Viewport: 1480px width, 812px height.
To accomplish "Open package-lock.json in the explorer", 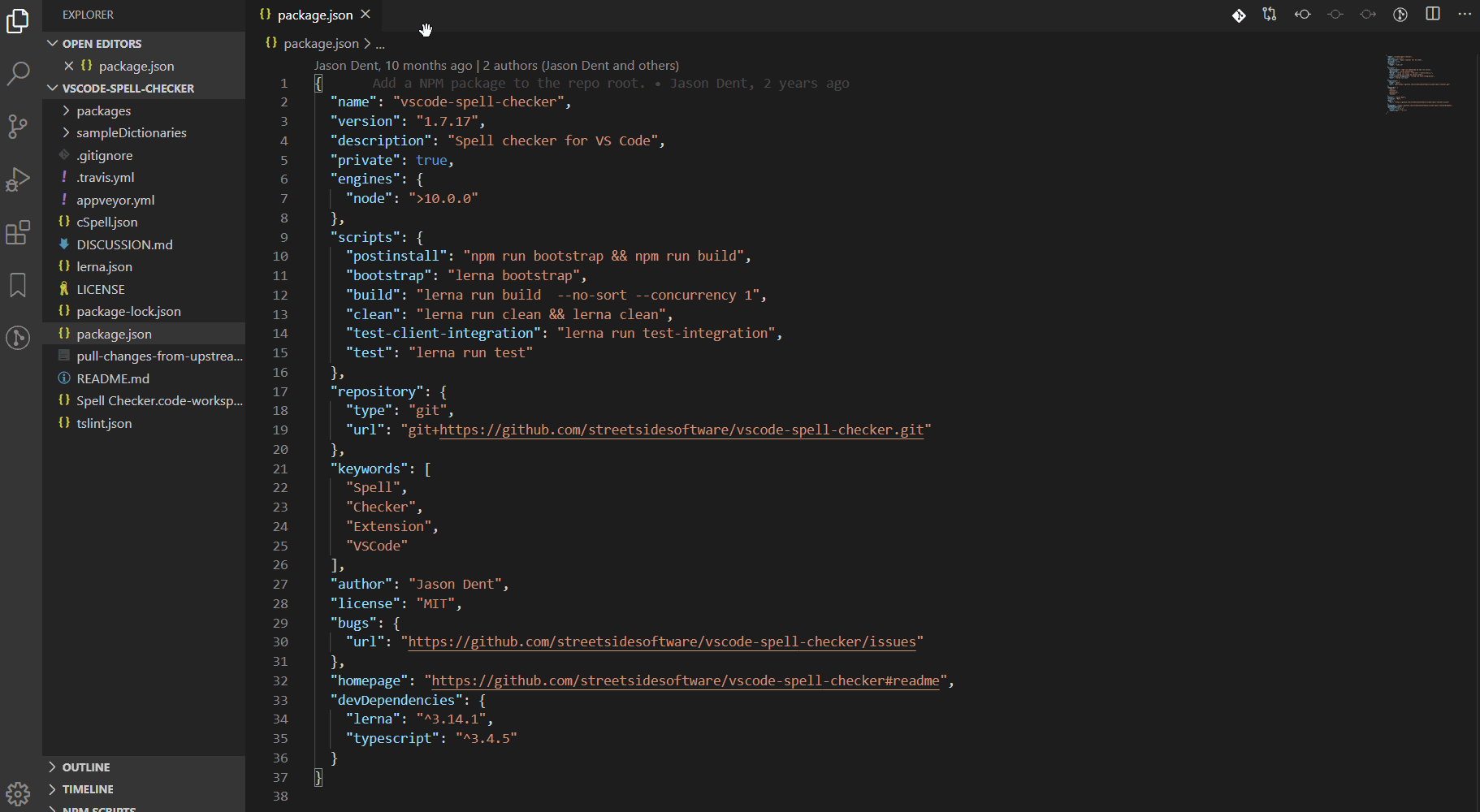I will click(144, 311).
